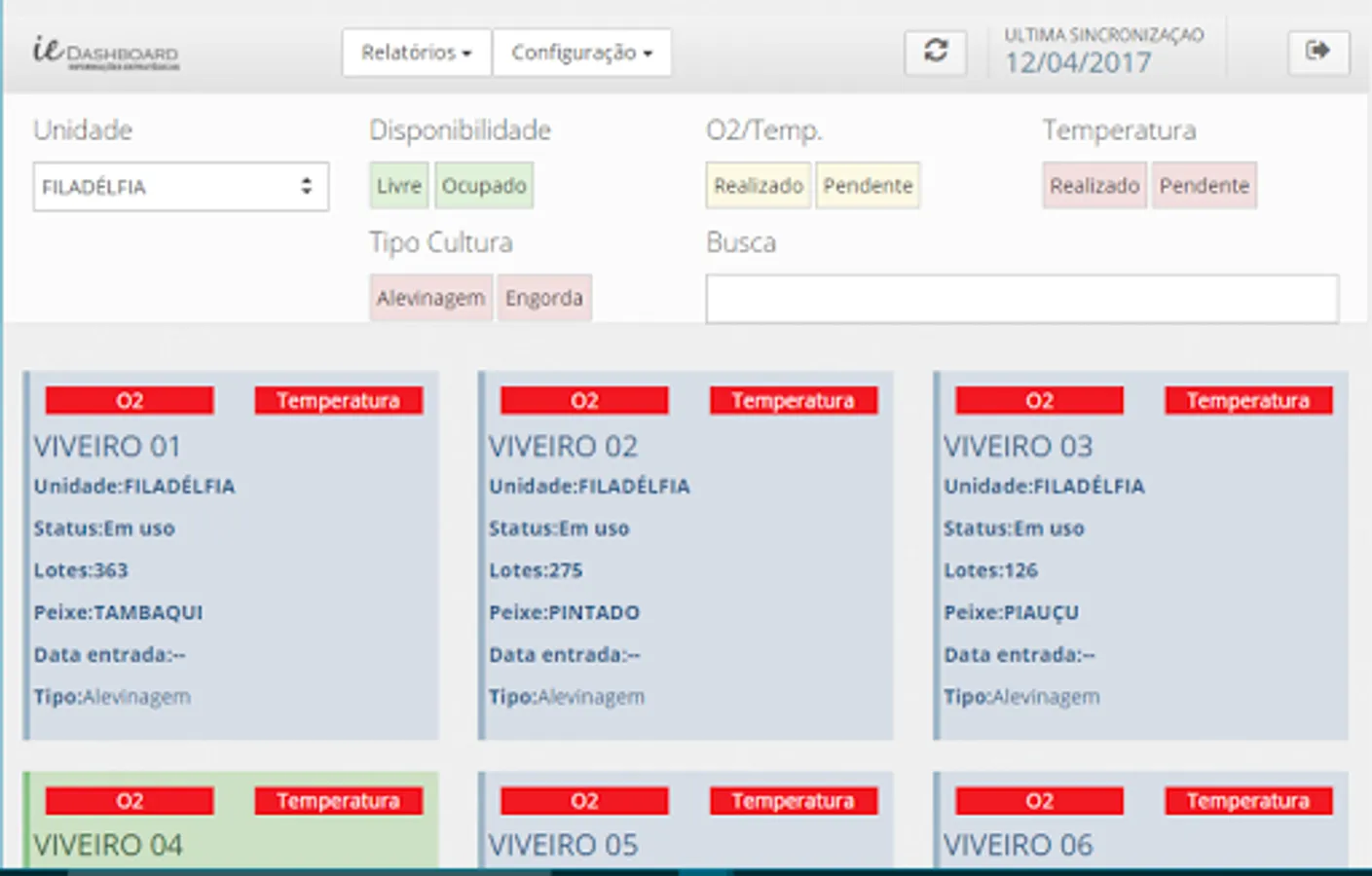Open the Relatórios dropdown menu
Image resolution: width=1372 pixels, height=876 pixels.
tap(416, 53)
